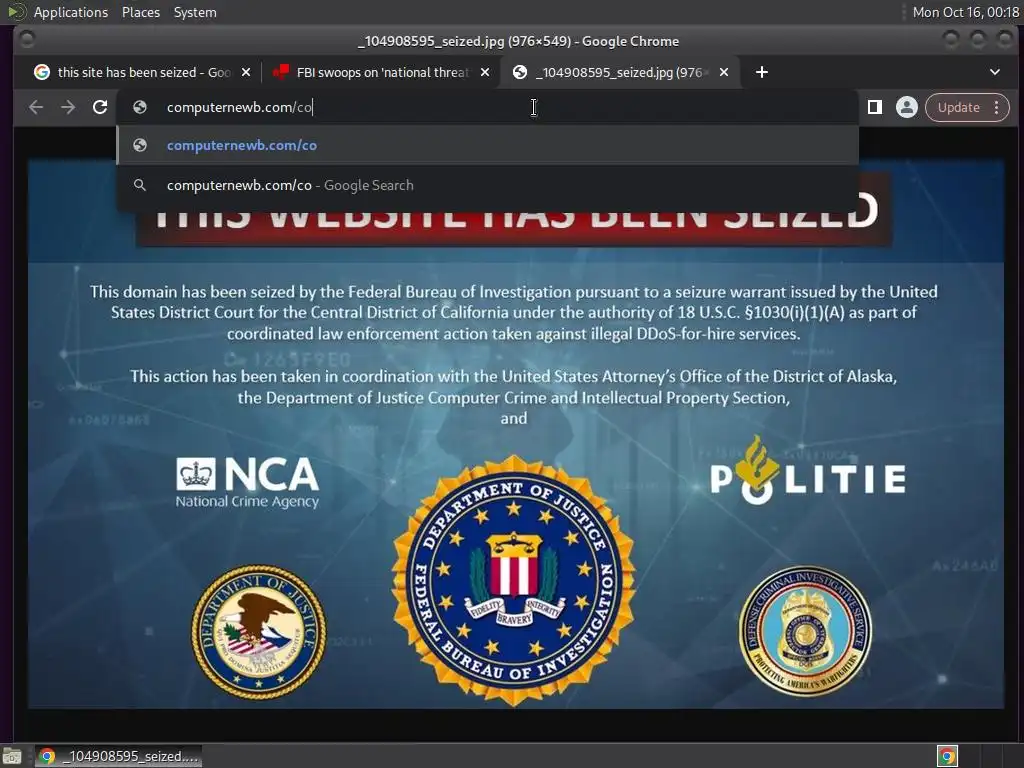Open Chrome's three-dot menu
This screenshot has width=1024, height=768.
point(997,107)
